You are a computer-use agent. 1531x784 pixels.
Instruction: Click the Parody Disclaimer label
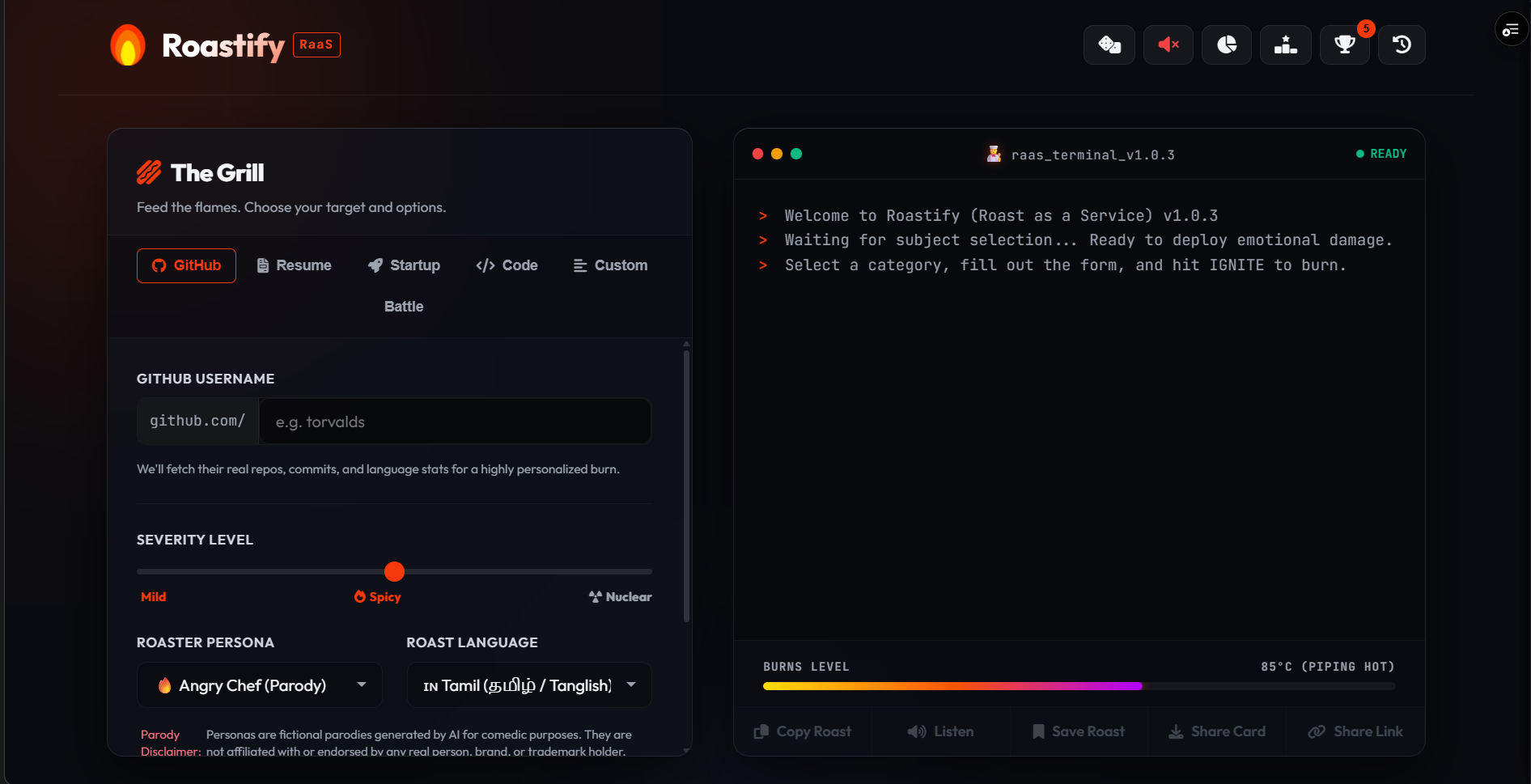pyautogui.click(x=170, y=743)
